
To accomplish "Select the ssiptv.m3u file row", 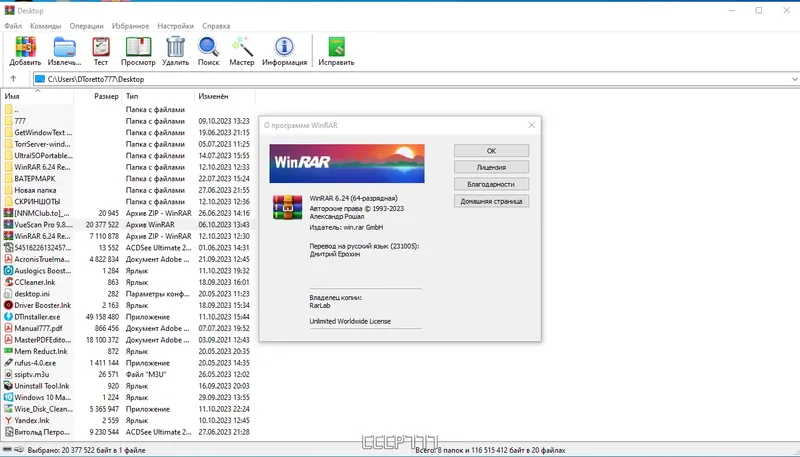I will [128, 374].
